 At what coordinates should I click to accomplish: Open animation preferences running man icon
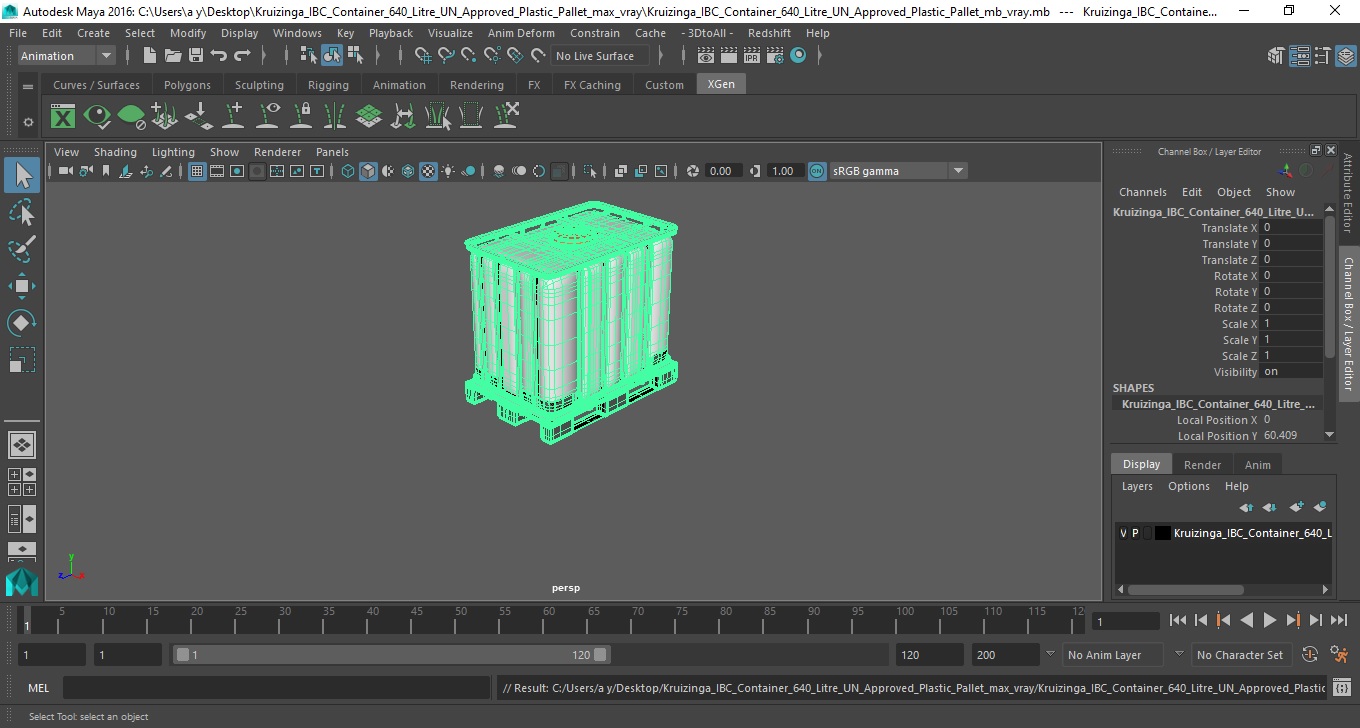[1339, 655]
